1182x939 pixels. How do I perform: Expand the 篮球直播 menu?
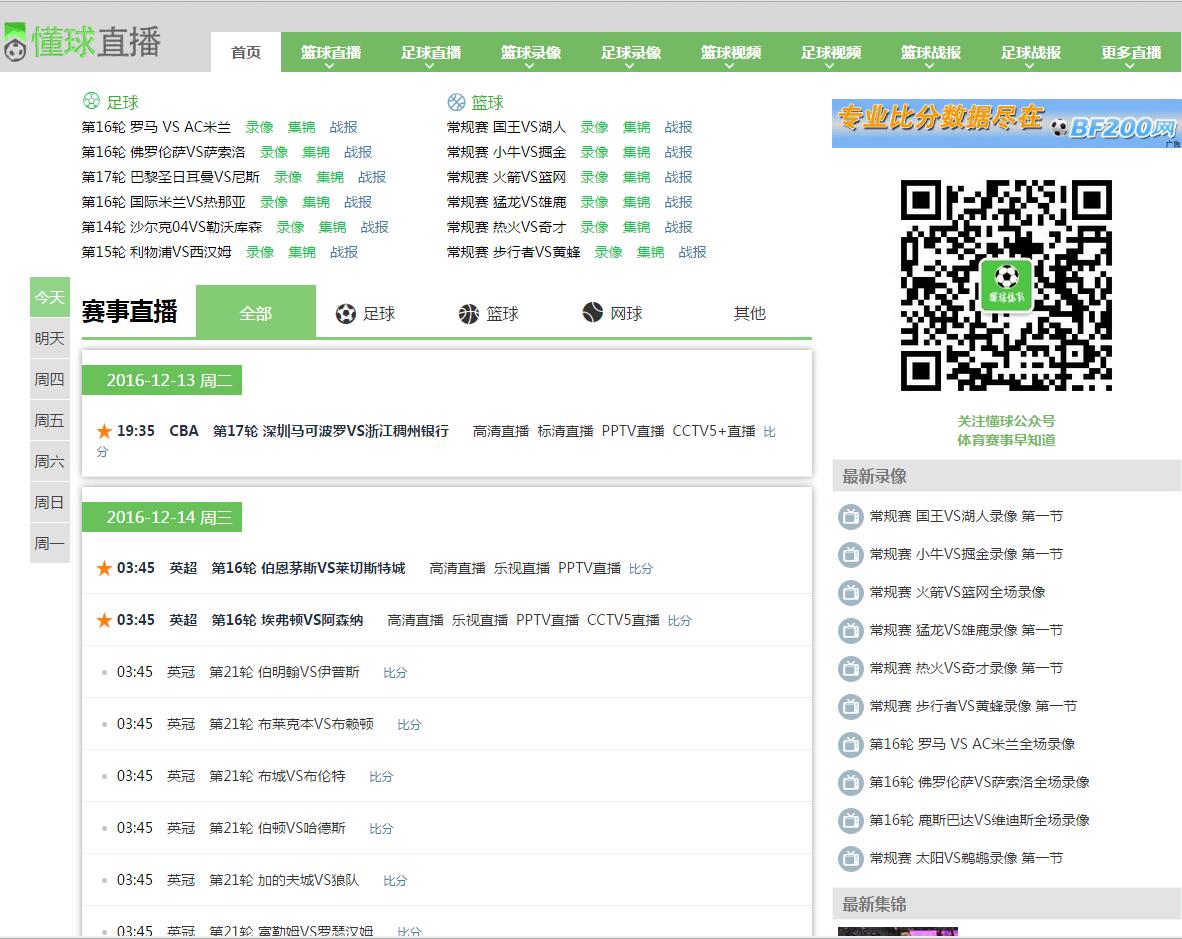(331, 53)
